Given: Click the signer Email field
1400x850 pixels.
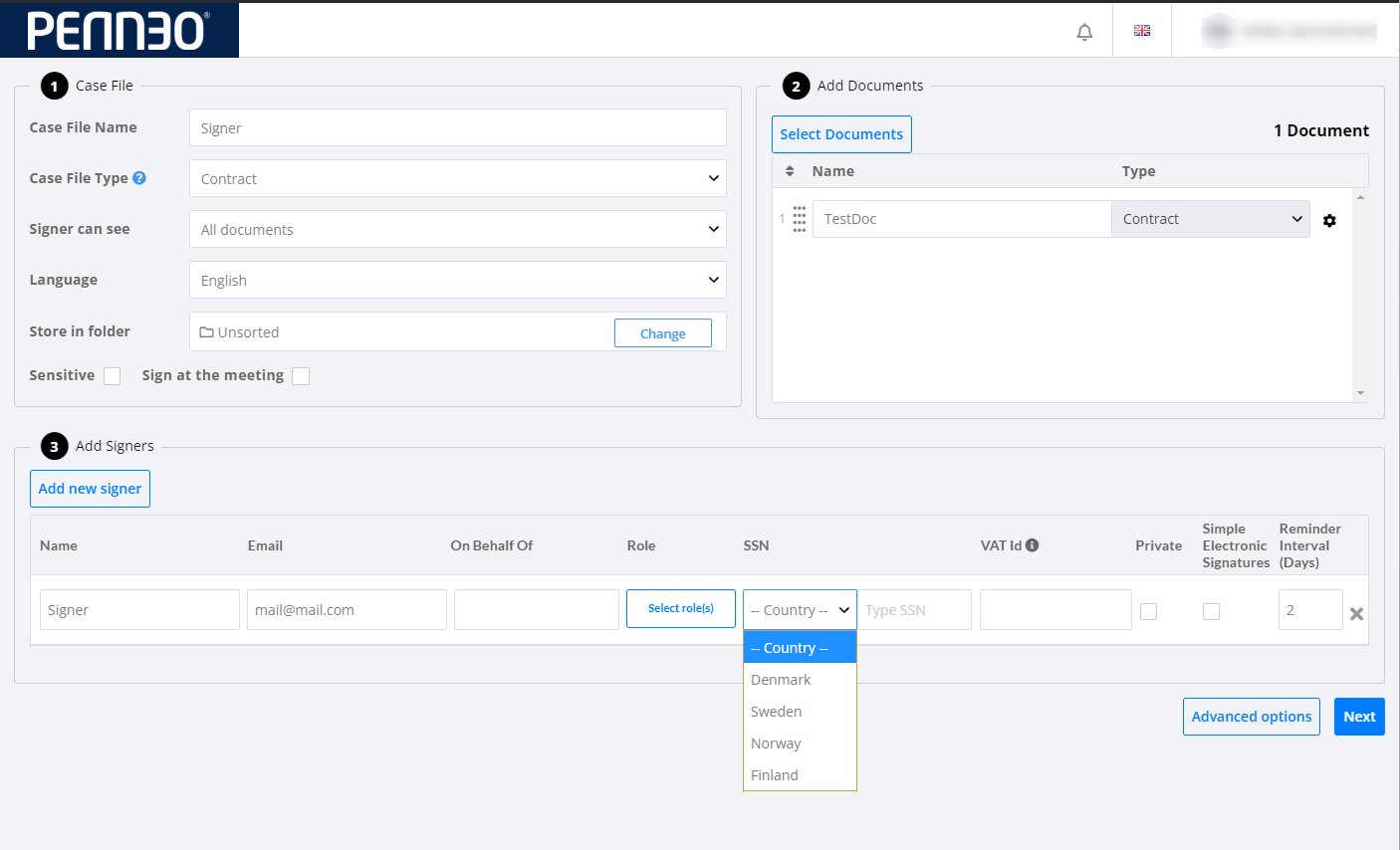Looking at the screenshot, I should (347, 609).
